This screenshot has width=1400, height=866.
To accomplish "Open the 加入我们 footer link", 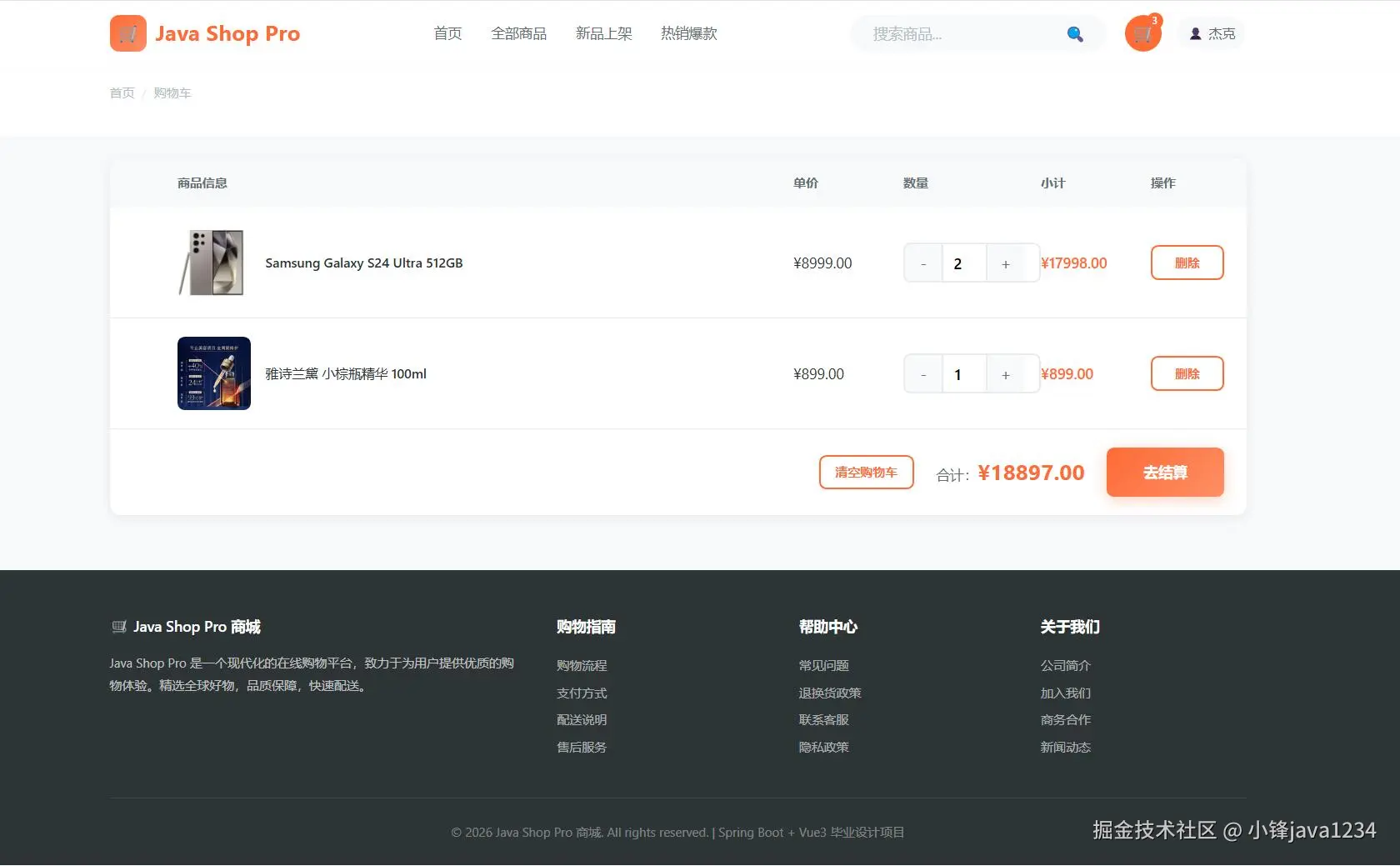I will tap(1065, 693).
